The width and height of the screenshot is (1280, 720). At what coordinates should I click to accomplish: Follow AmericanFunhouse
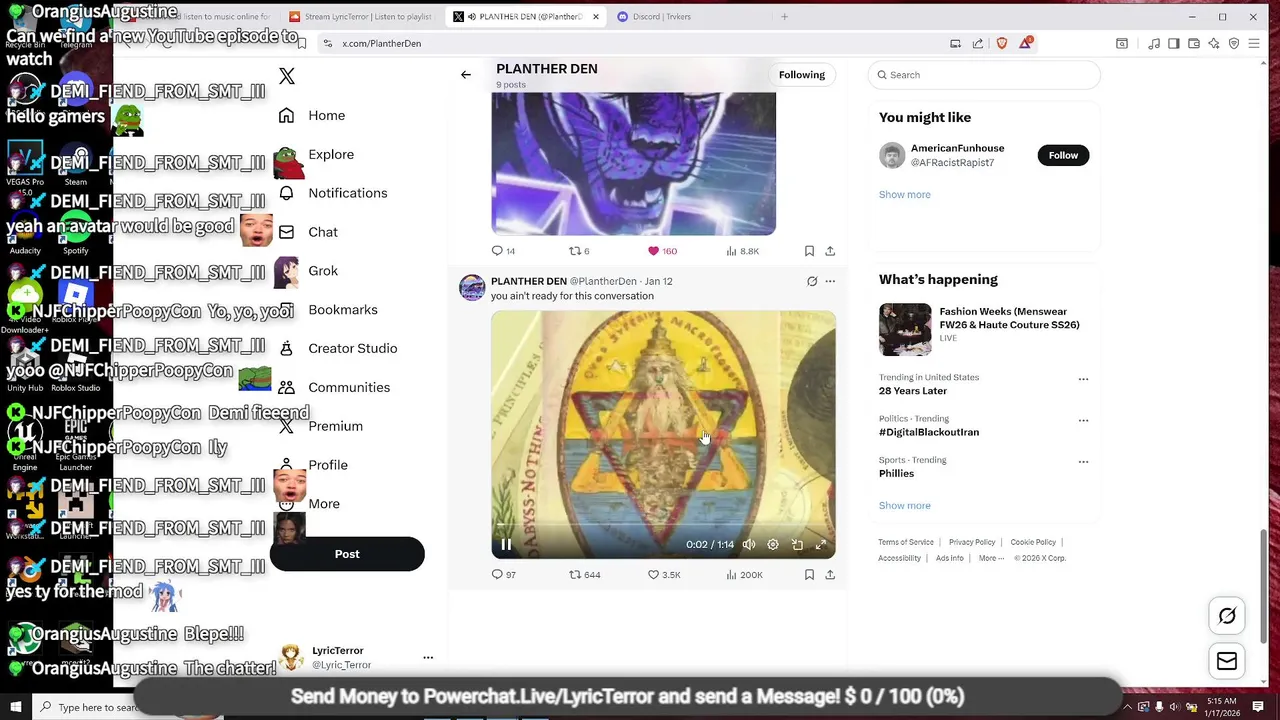click(1063, 155)
